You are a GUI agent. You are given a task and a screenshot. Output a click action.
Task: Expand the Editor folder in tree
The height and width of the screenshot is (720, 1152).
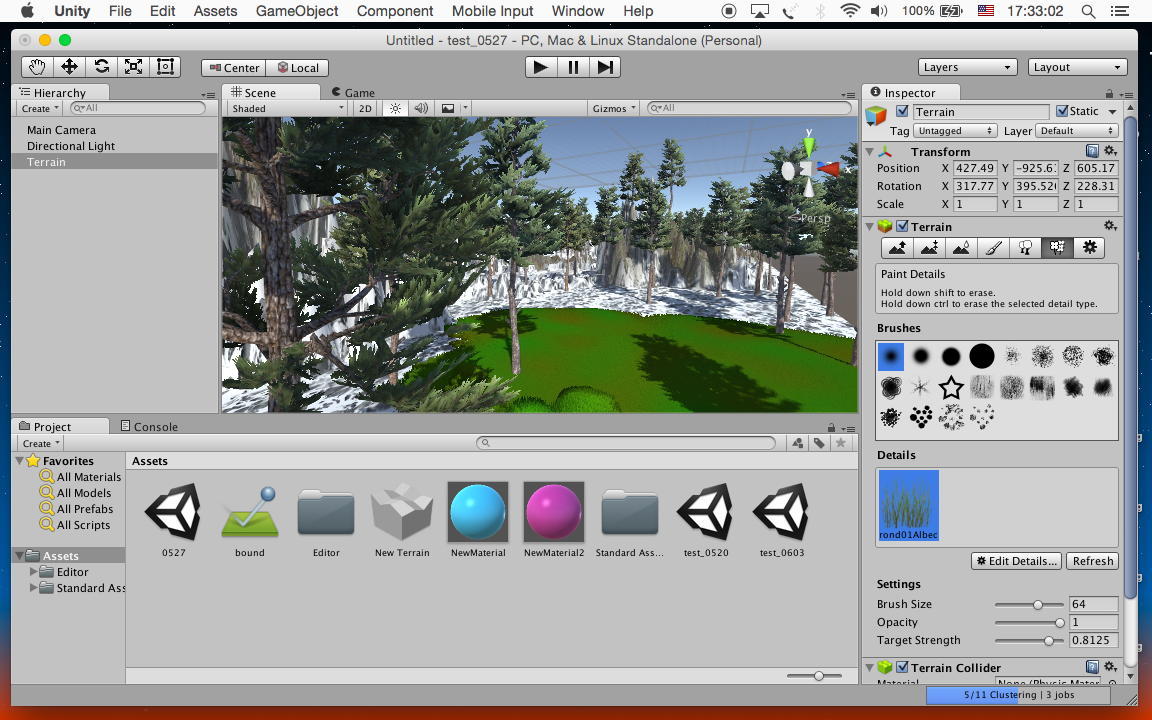pyautogui.click(x=33, y=571)
